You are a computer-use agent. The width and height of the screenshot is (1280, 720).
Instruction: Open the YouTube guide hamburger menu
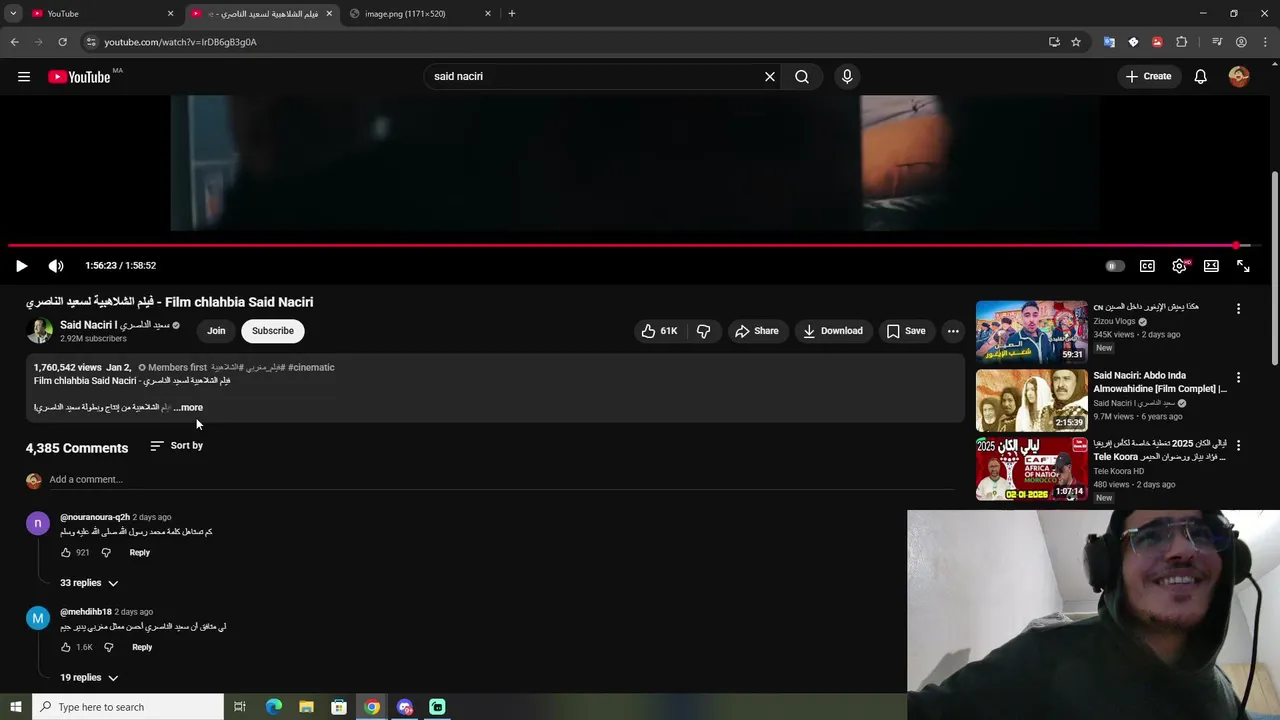[24, 77]
